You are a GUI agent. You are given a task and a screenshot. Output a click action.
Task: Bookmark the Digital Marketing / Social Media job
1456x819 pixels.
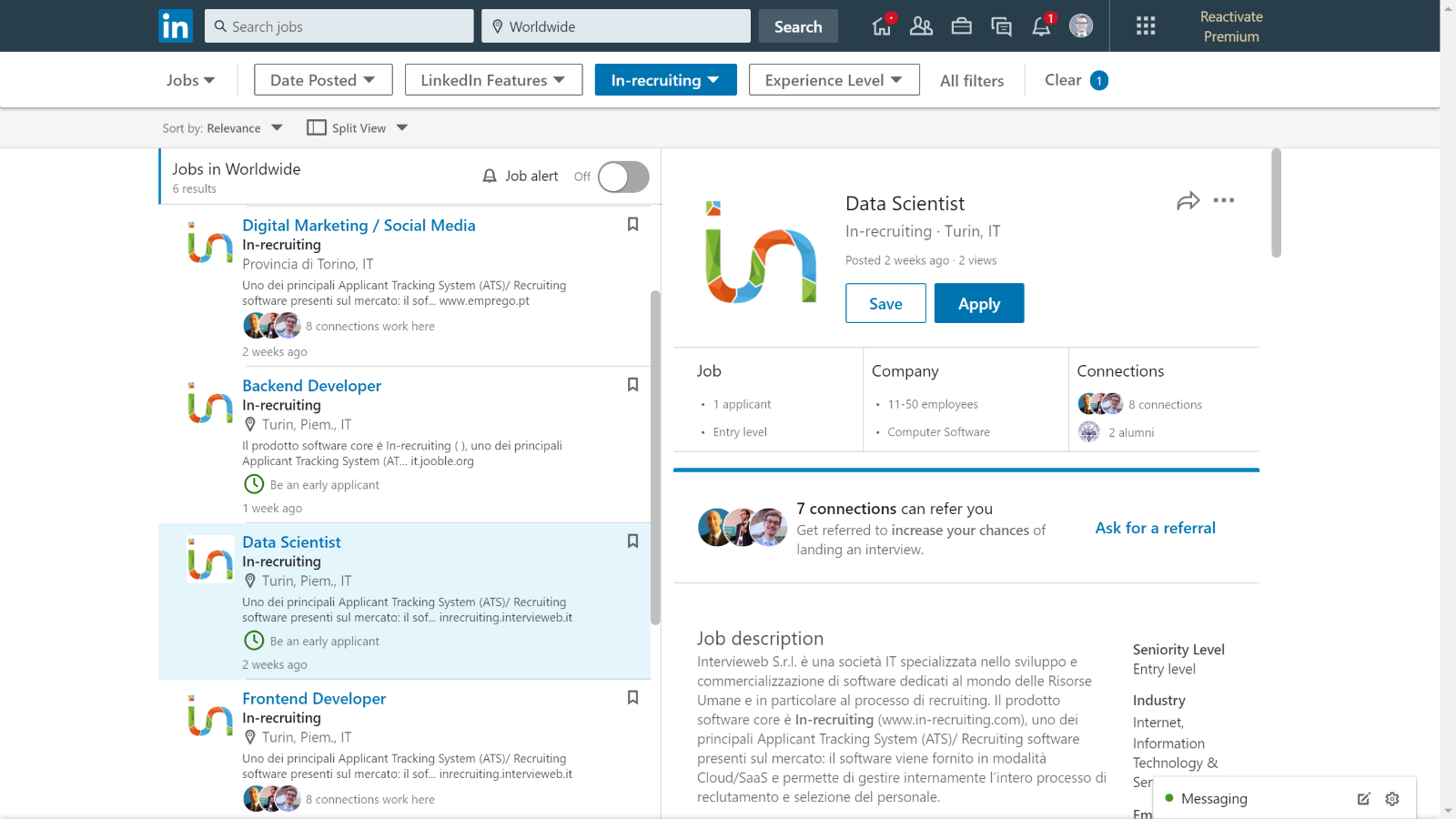coord(632,225)
